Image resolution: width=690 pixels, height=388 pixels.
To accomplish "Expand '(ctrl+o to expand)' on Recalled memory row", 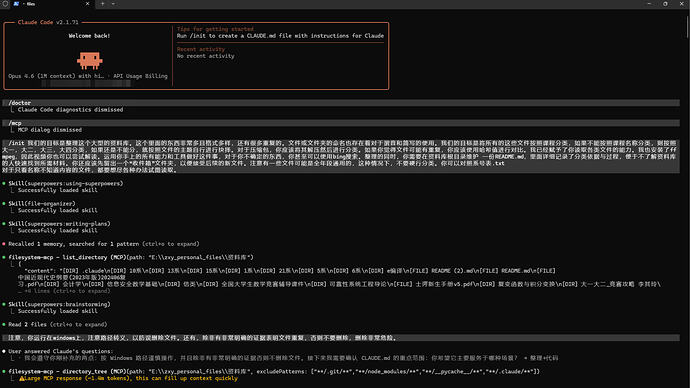I will 171,244.
